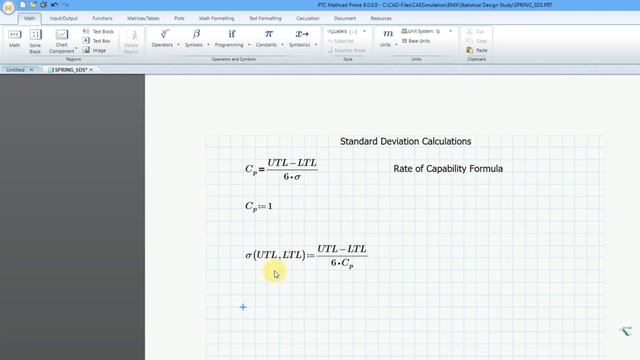Select the SPRING_SDS worksheet tab
The width and height of the screenshot is (640, 360).
coord(71,70)
